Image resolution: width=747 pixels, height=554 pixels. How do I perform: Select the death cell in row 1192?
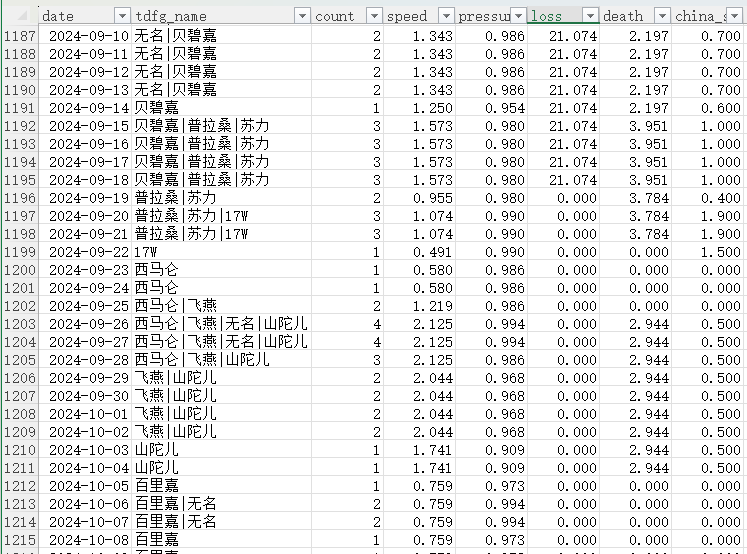636,126
